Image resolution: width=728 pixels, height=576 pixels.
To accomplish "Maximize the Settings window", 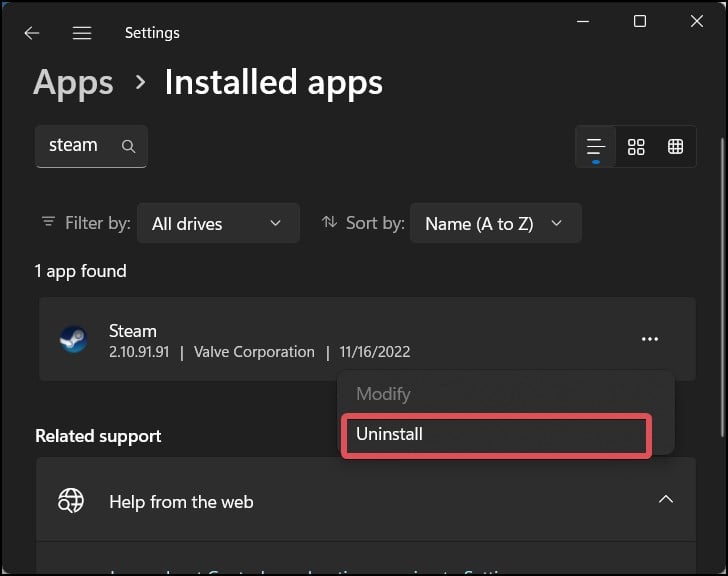I will coord(640,21).
